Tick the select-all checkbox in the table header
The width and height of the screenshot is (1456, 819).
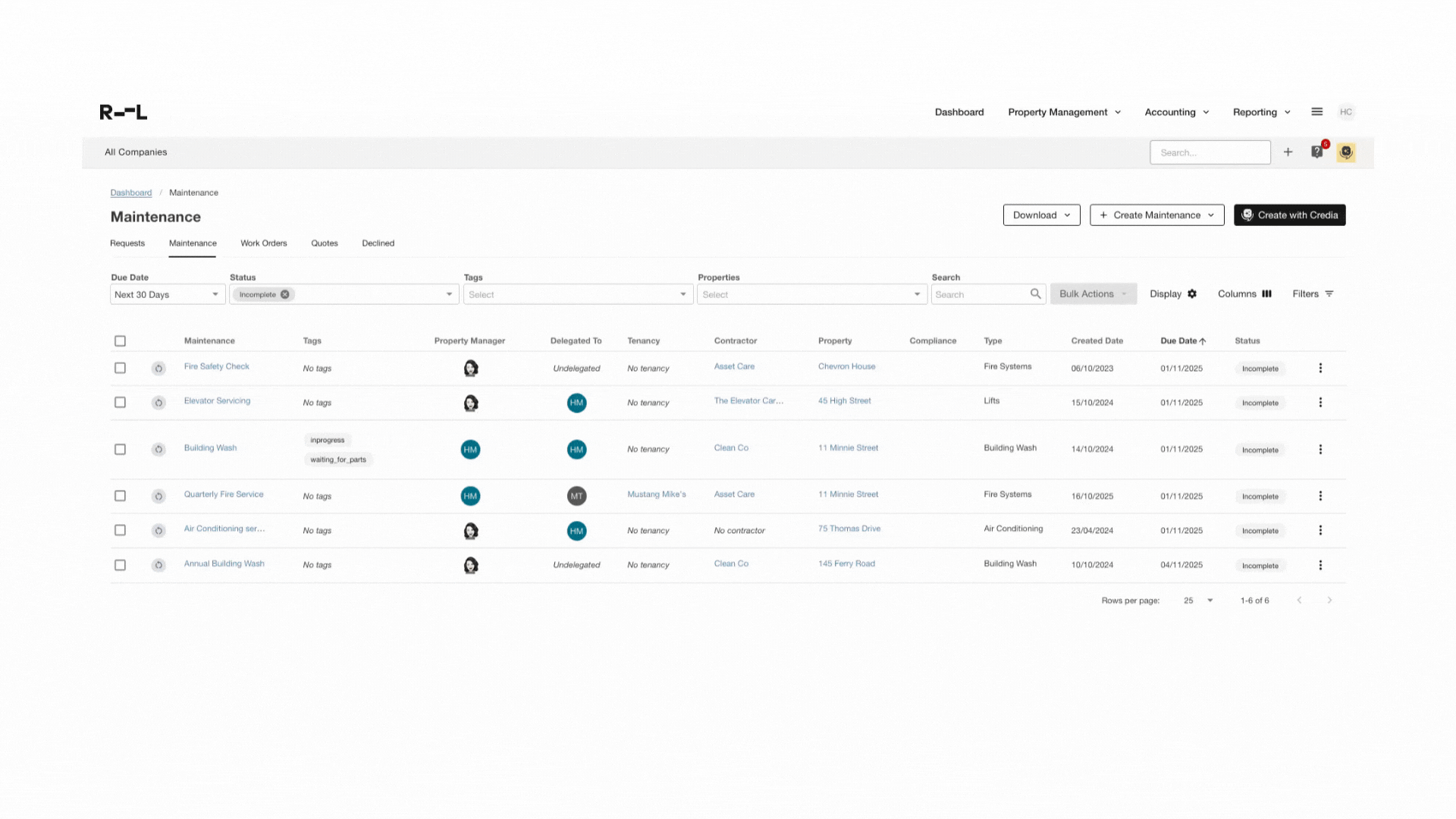coord(120,341)
